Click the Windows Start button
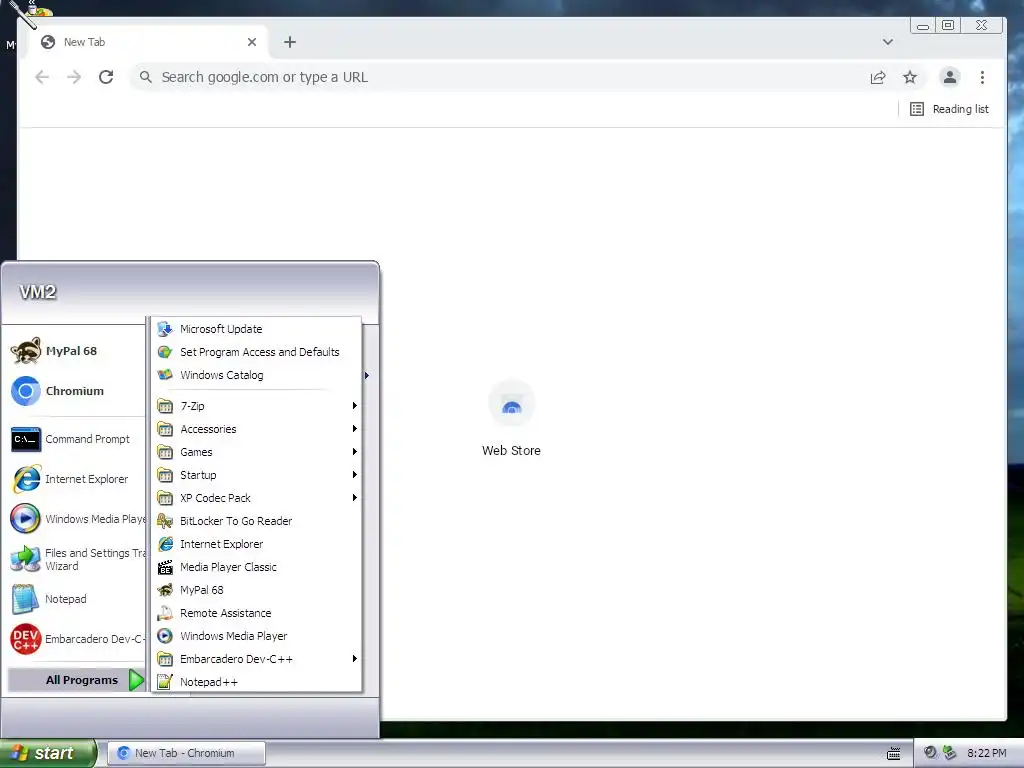1024x768 pixels. (x=47, y=753)
